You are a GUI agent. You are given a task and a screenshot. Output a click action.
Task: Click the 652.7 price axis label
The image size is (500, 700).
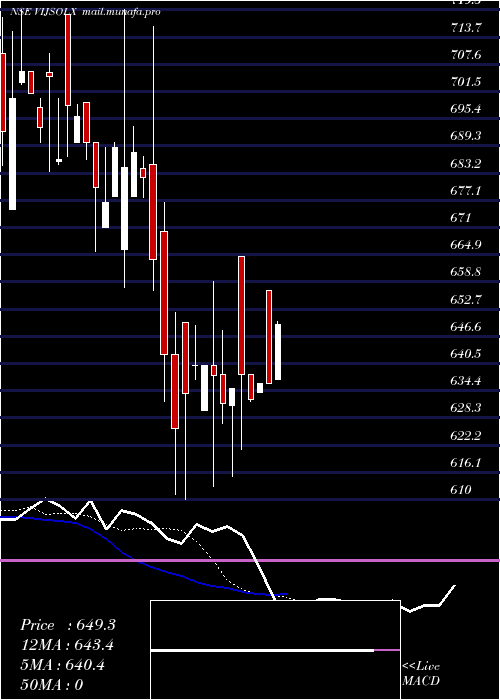tap(466, 300)
